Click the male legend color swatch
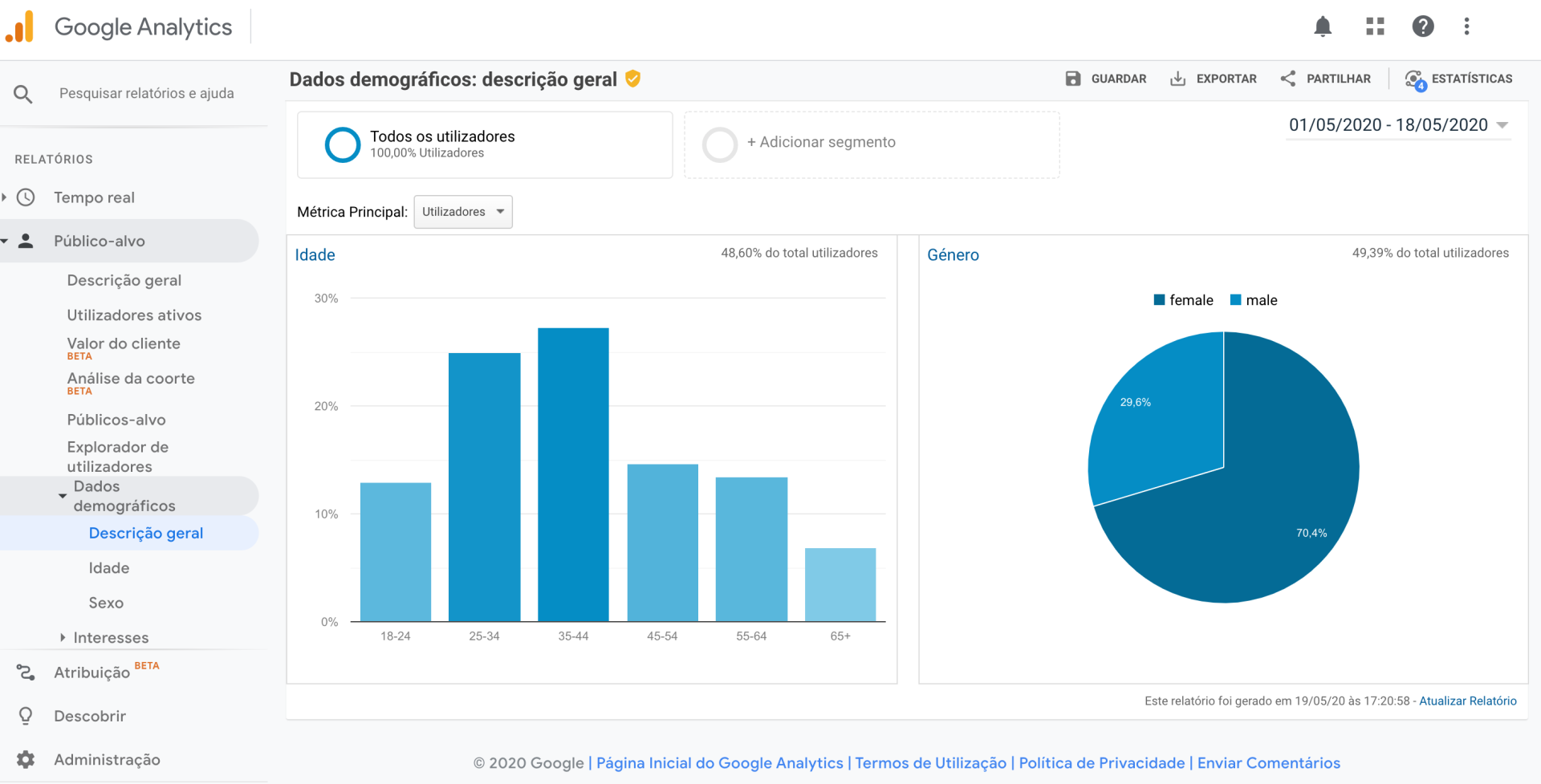The image size is (1541, 784). point(1236,300)
